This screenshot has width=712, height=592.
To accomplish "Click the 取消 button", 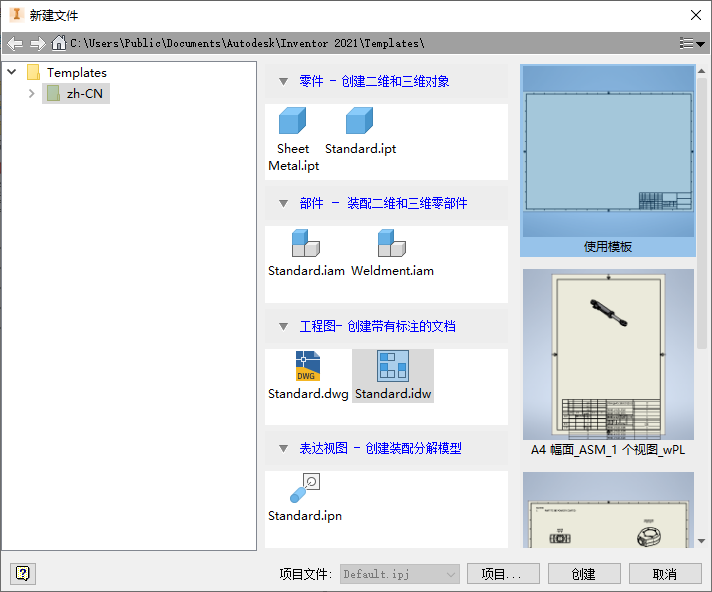I will coord(665,574).
